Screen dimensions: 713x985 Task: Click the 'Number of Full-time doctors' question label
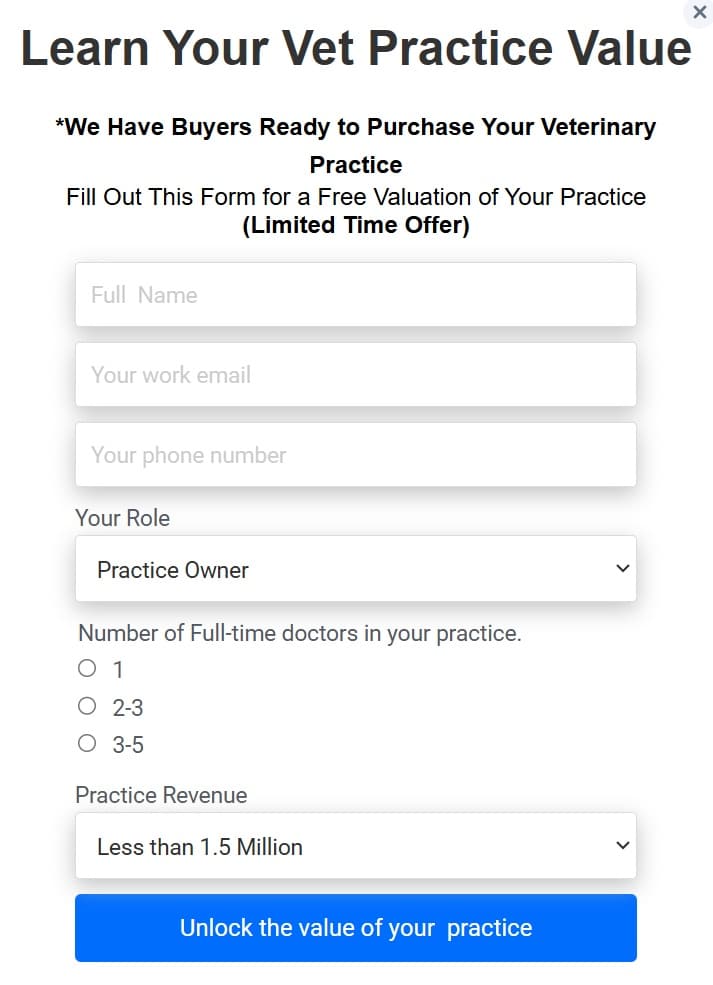coord(300,633)
